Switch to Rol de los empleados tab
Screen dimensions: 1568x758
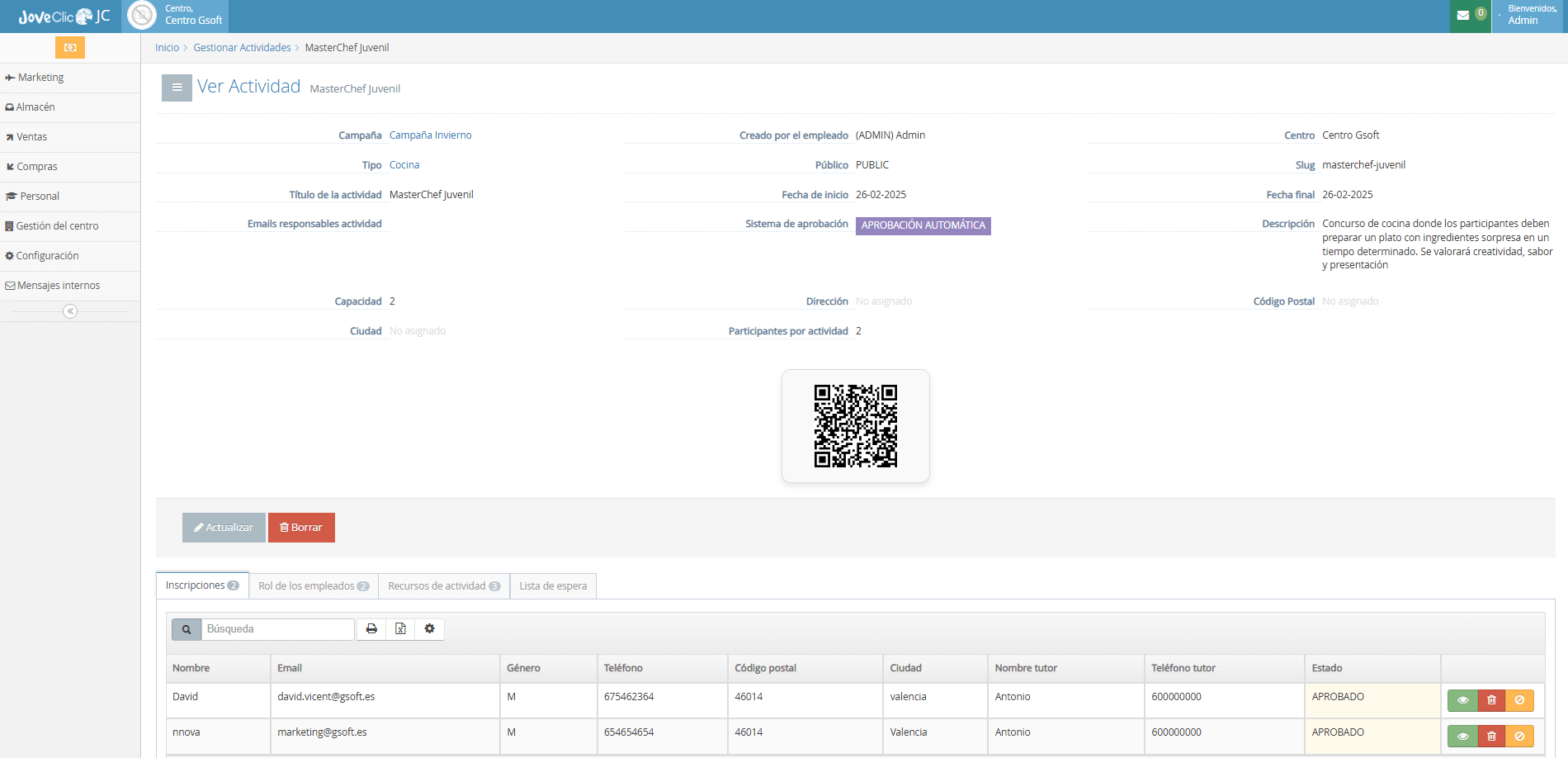[314, 586]
